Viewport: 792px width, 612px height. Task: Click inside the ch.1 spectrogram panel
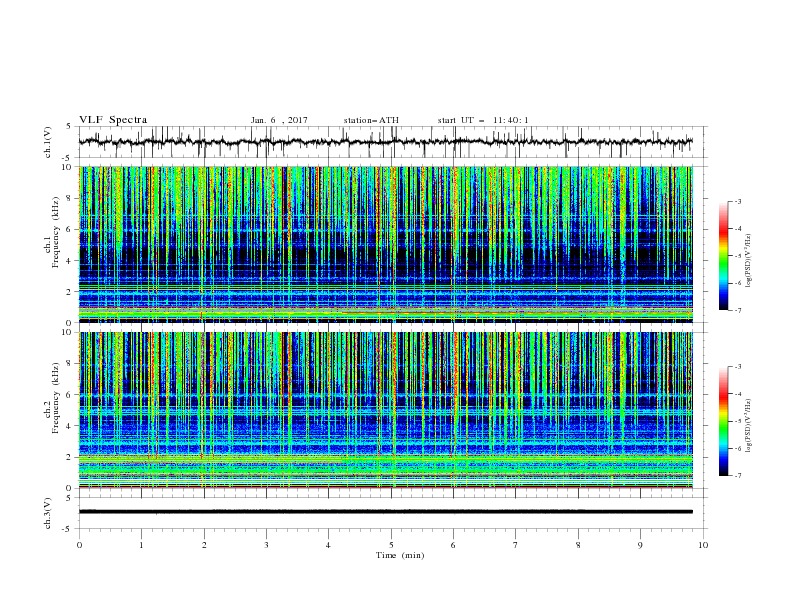(385, 244)
